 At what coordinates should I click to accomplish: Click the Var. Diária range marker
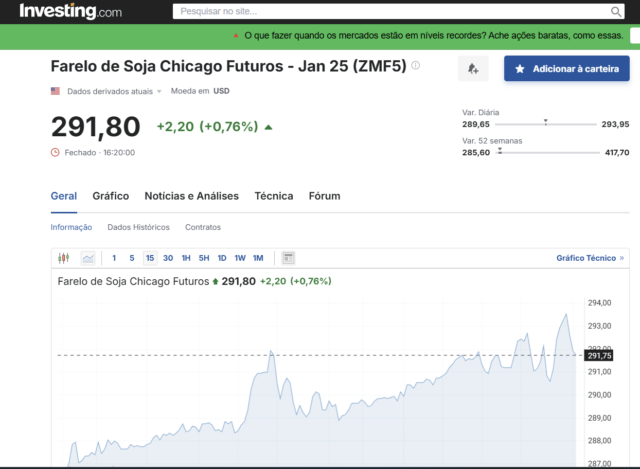[545, 122]
